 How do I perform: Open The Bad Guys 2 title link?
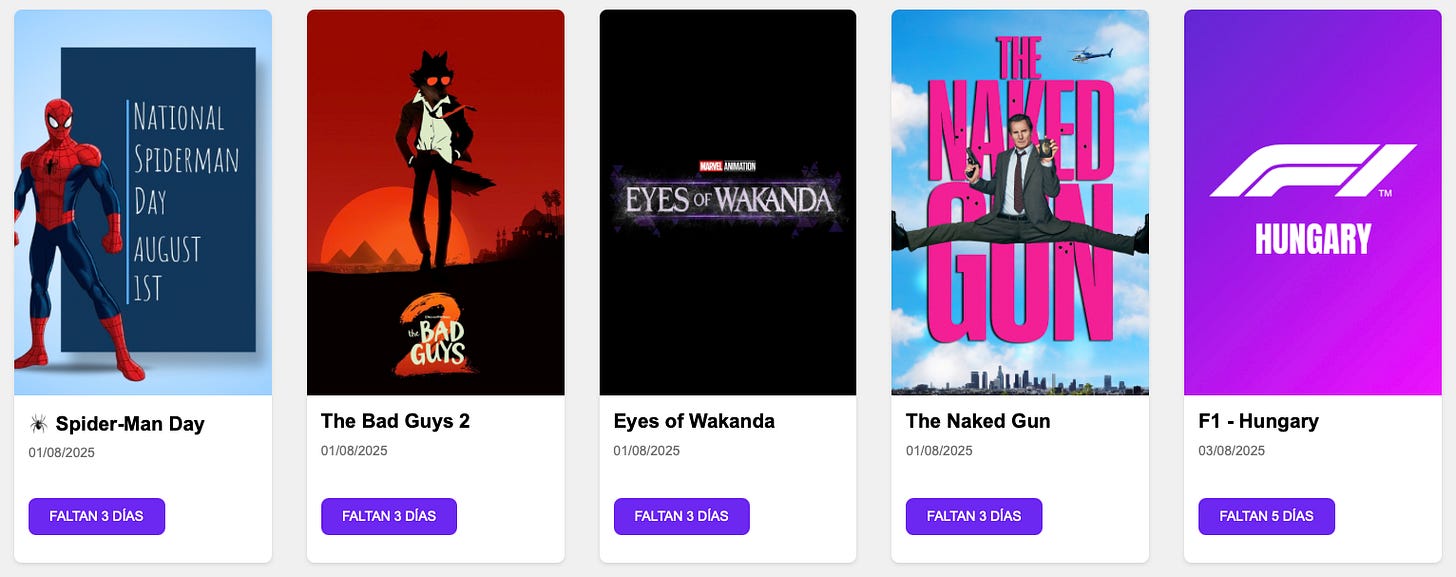[395, 421]
